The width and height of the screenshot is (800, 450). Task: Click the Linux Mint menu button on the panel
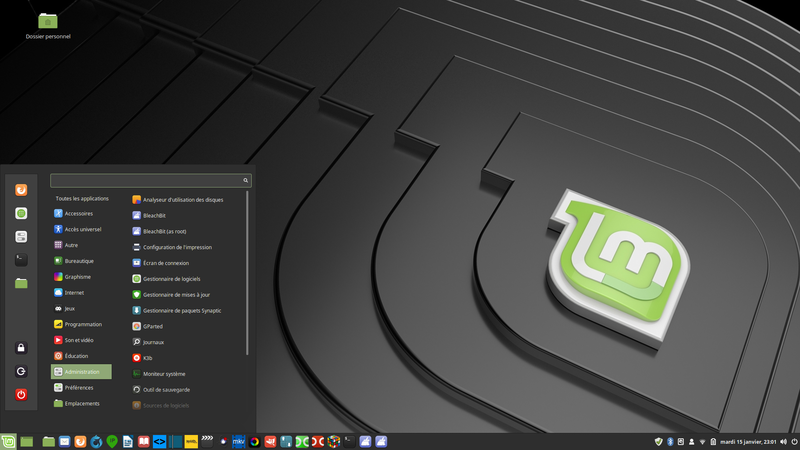tap(8, 441)
